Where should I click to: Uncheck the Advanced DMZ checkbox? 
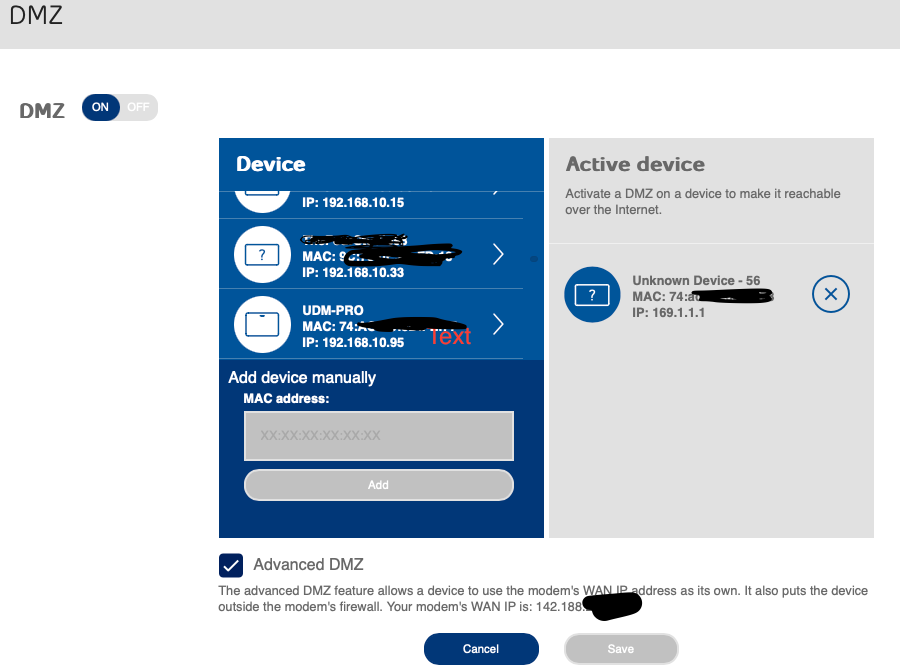[231, 564]
